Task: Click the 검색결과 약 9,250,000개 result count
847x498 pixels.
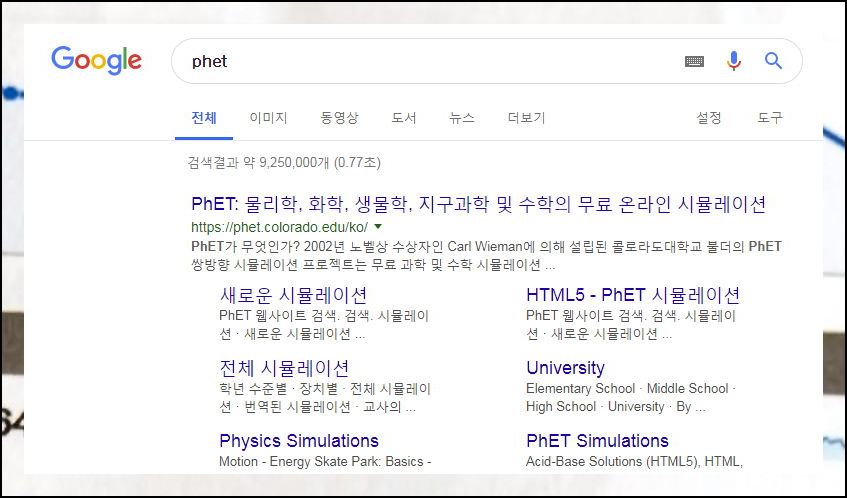Action: tap(284, 163)
